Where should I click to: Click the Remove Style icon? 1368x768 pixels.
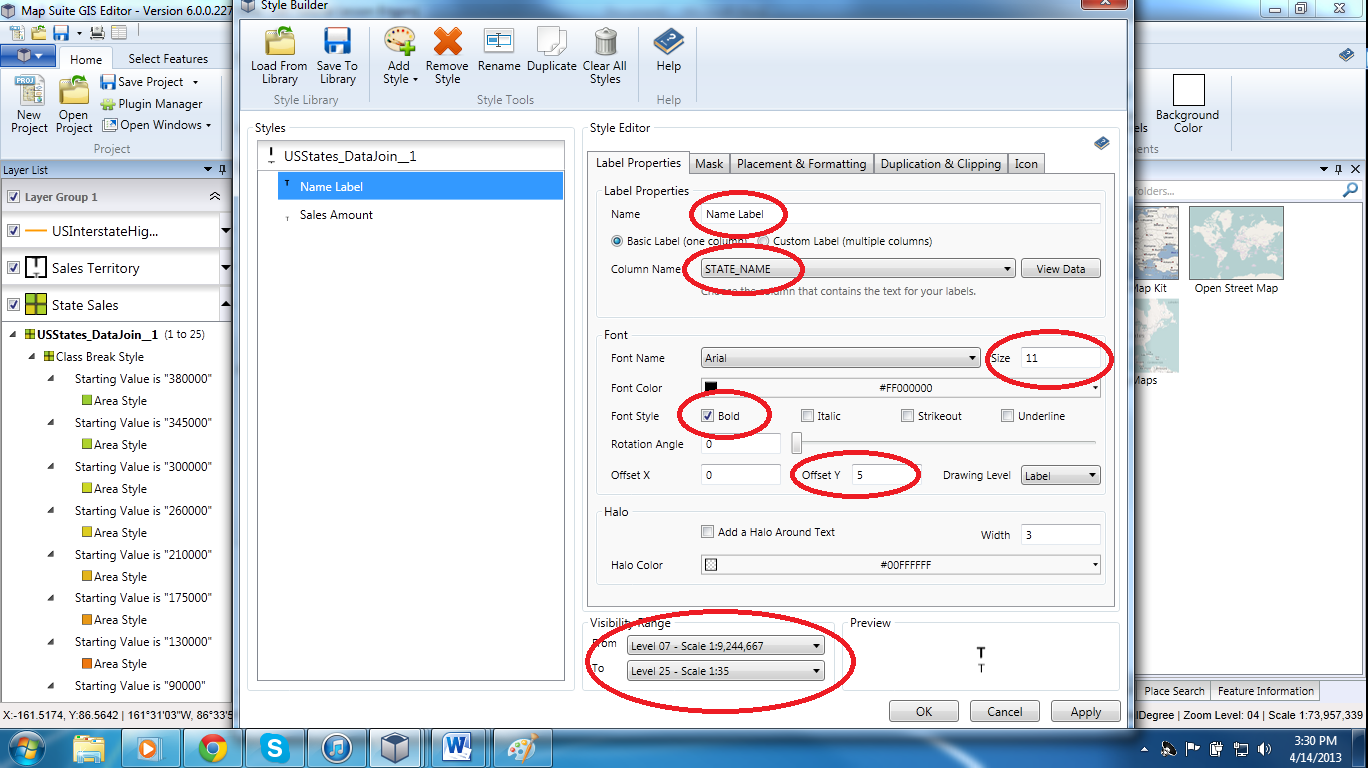447,44
